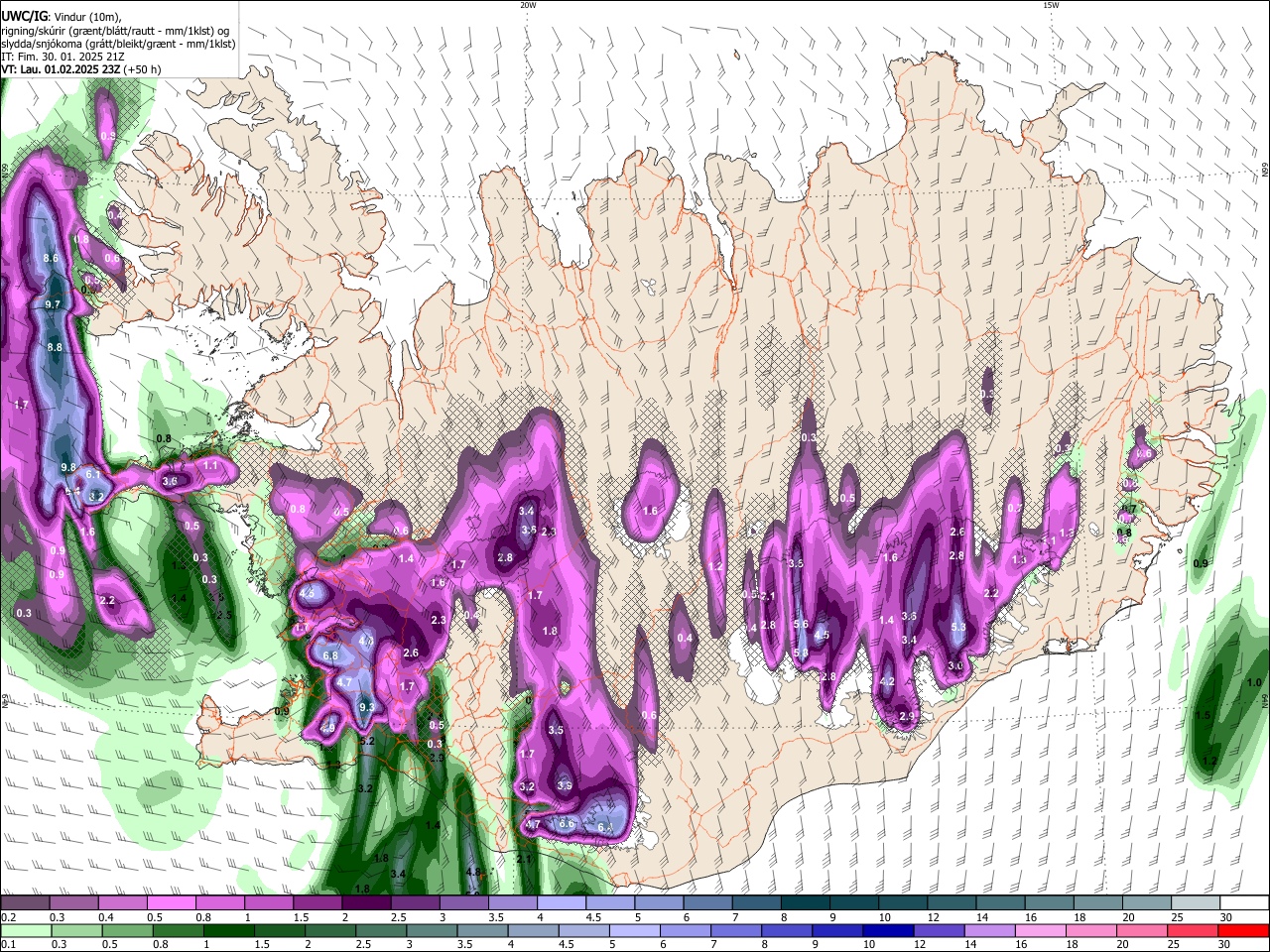Click the grey-purple first swatch of the snow legend
The height and width of the screenshot is (952, 1270).
(x=25, y=903)
